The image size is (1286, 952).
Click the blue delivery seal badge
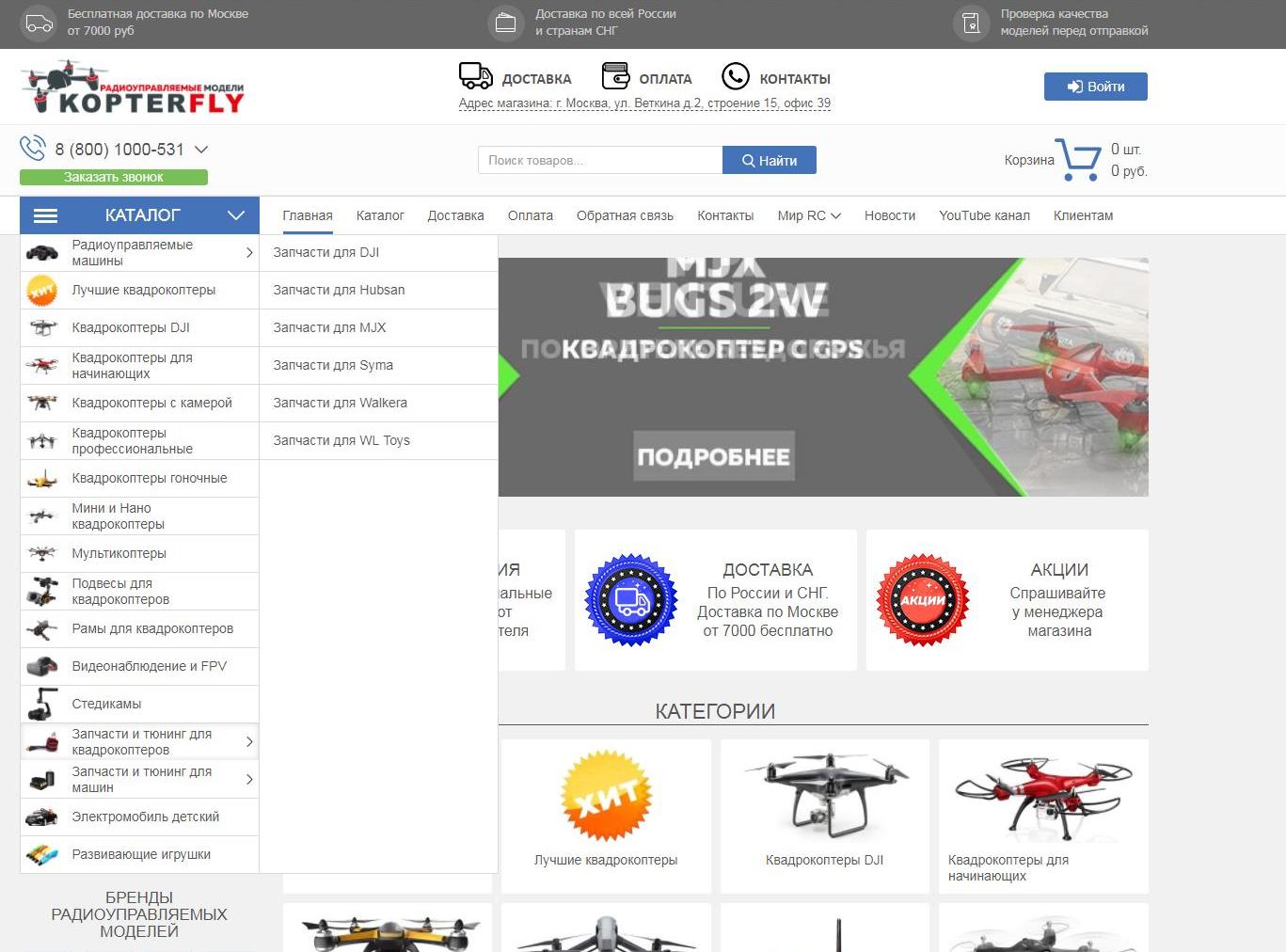[631, 600]
